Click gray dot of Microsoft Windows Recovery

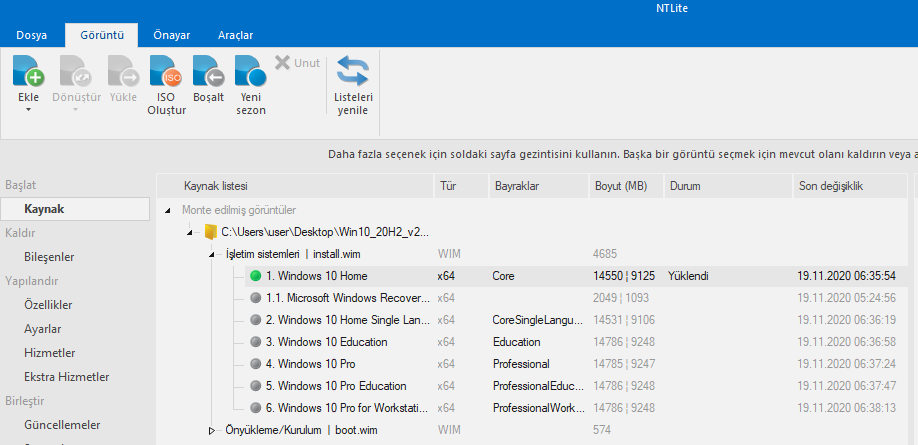255,298
